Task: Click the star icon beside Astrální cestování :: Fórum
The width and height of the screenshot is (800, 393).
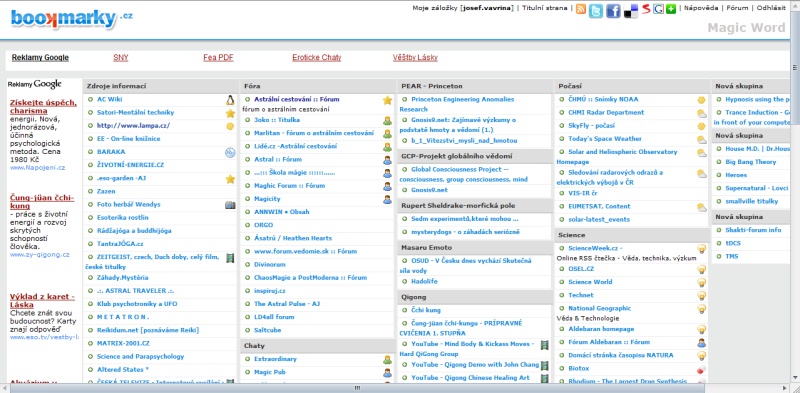Action: tap(387, 100)
